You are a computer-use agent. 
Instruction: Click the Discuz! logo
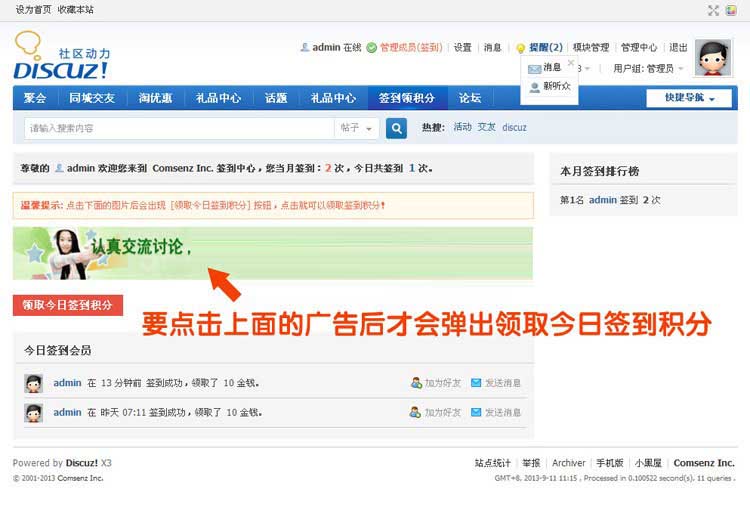click(x=62, y=55)
